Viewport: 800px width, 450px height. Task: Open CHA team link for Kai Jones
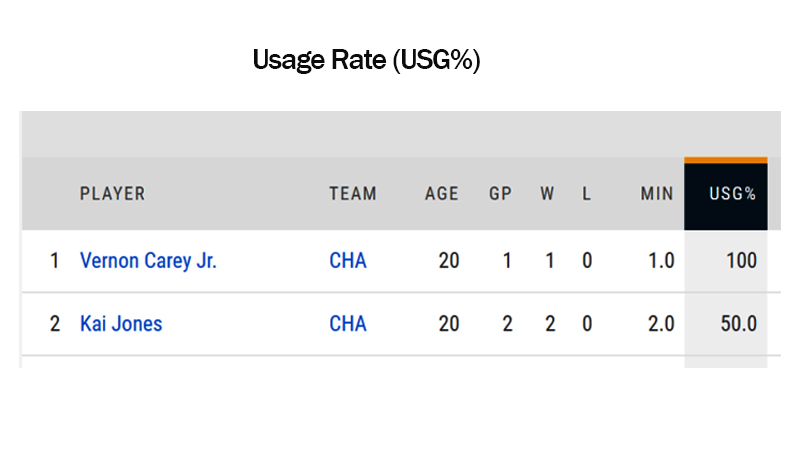coord(348,324)
